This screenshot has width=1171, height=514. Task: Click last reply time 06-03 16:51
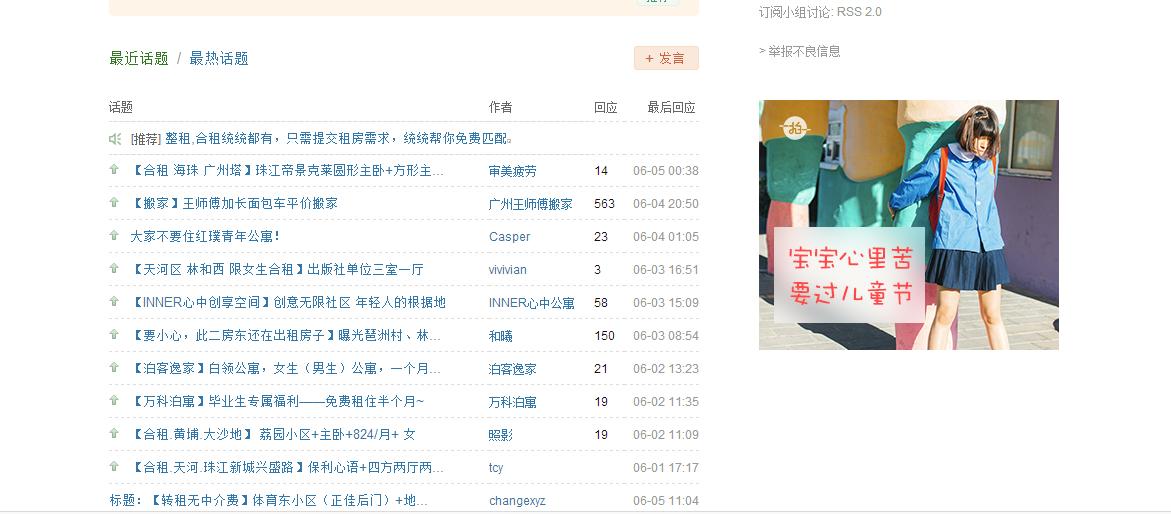[x=665, y=270]
